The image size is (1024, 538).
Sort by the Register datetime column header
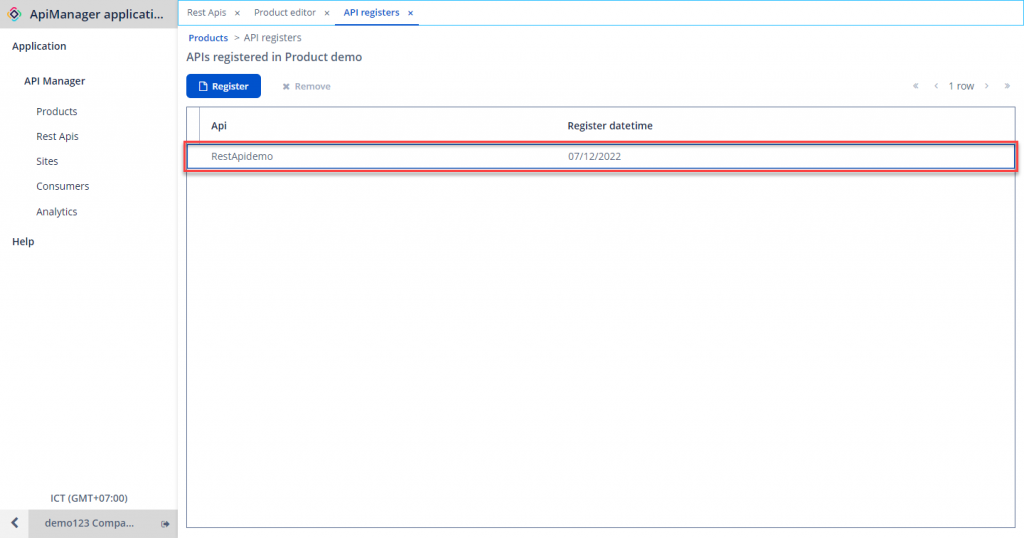[x=610, y=126]
